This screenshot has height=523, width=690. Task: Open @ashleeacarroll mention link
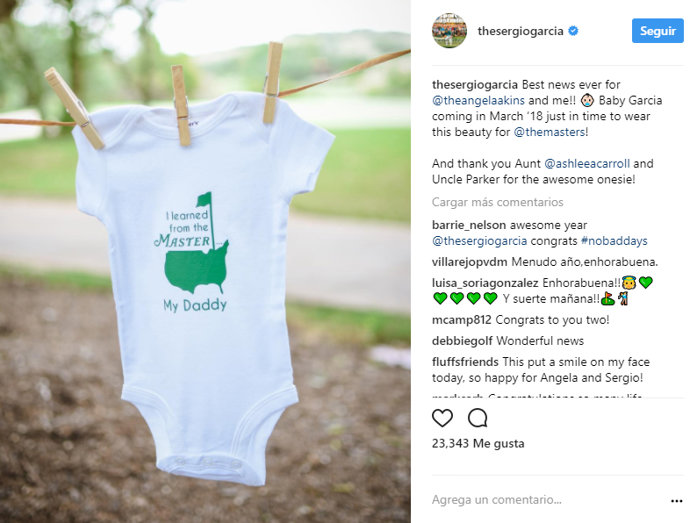click(587, 164)
